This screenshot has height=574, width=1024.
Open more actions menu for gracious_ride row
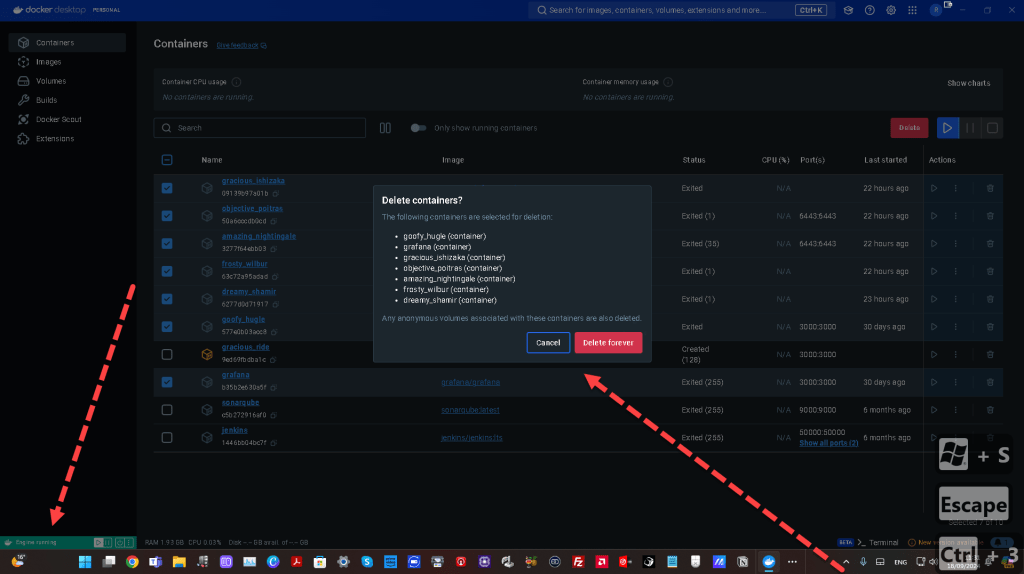tap(955, 355)
